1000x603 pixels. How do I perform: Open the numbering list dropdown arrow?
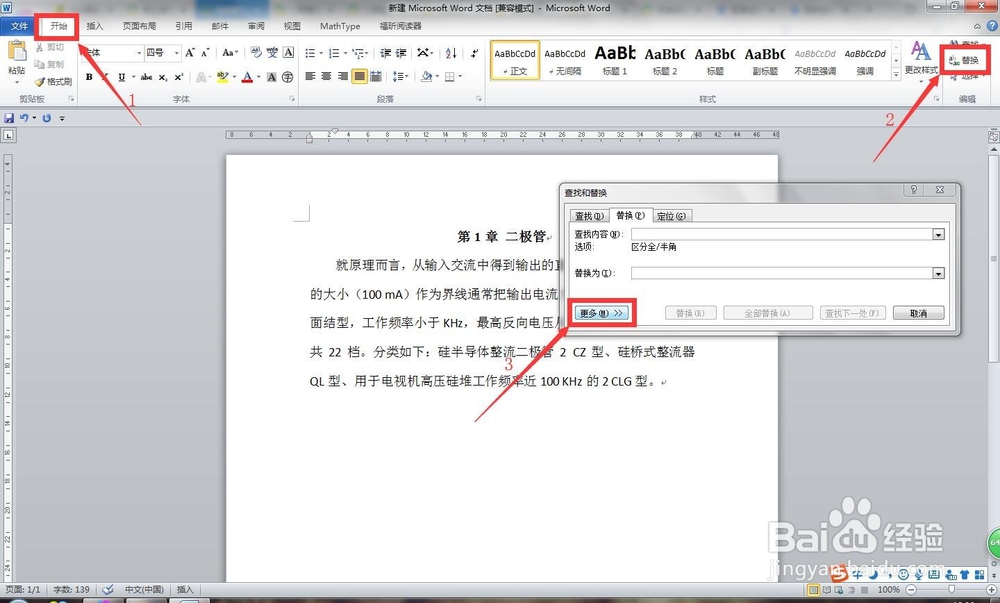point(345,53)
